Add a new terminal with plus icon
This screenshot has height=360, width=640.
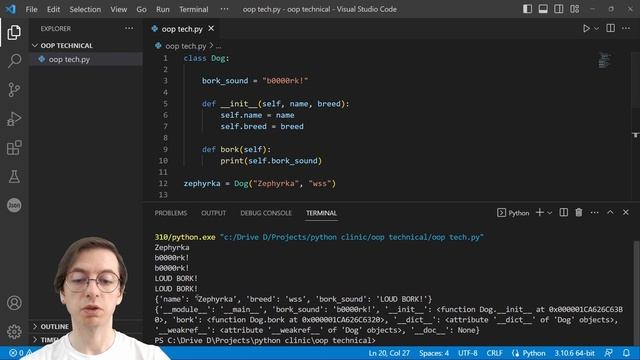click(540, 212)
